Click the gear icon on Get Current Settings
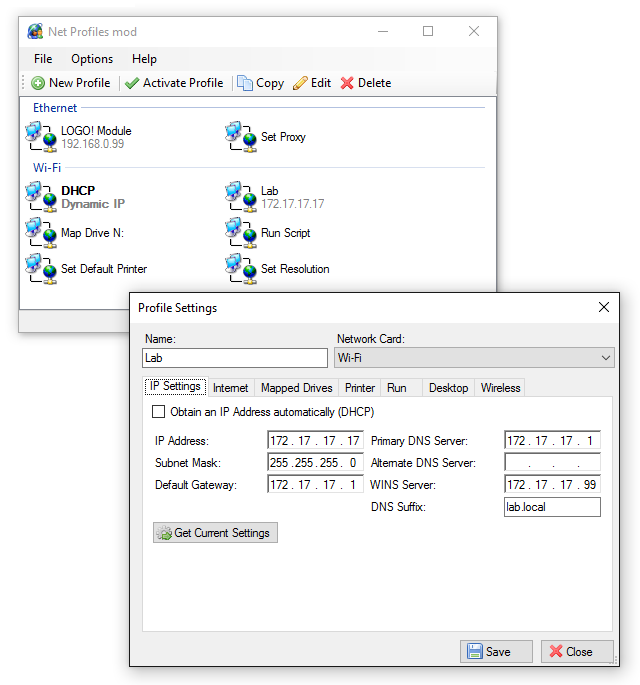This screenshot has height=685, width=640. pyautogui.click(x=164, y=533)
